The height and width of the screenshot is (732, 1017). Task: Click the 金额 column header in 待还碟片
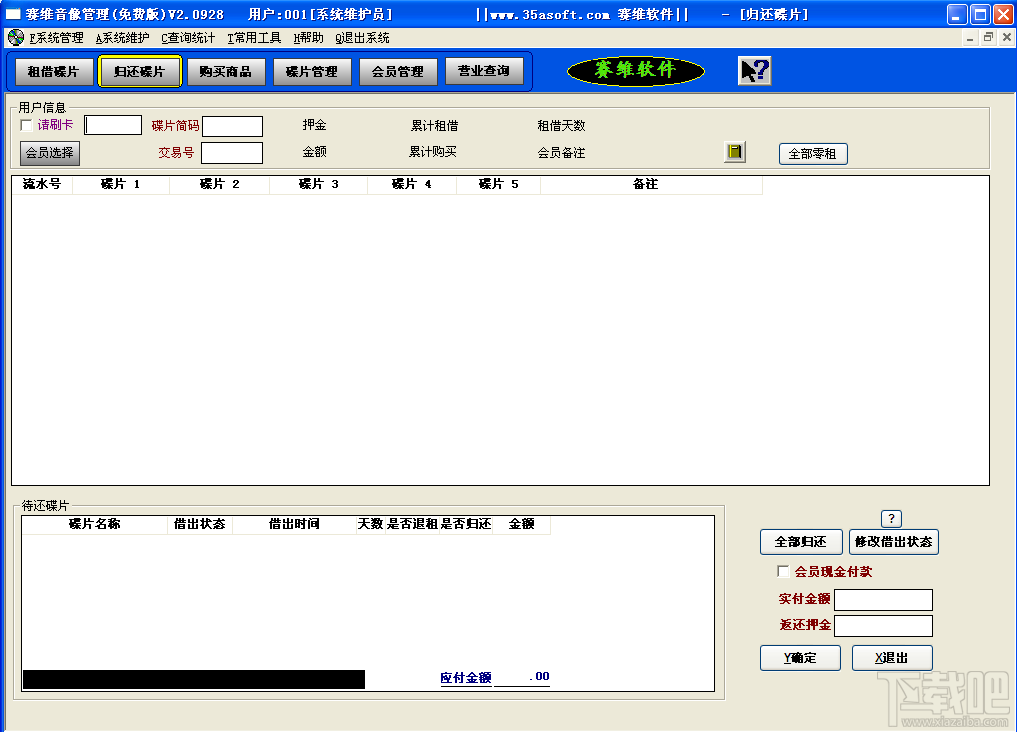(521, 524)
